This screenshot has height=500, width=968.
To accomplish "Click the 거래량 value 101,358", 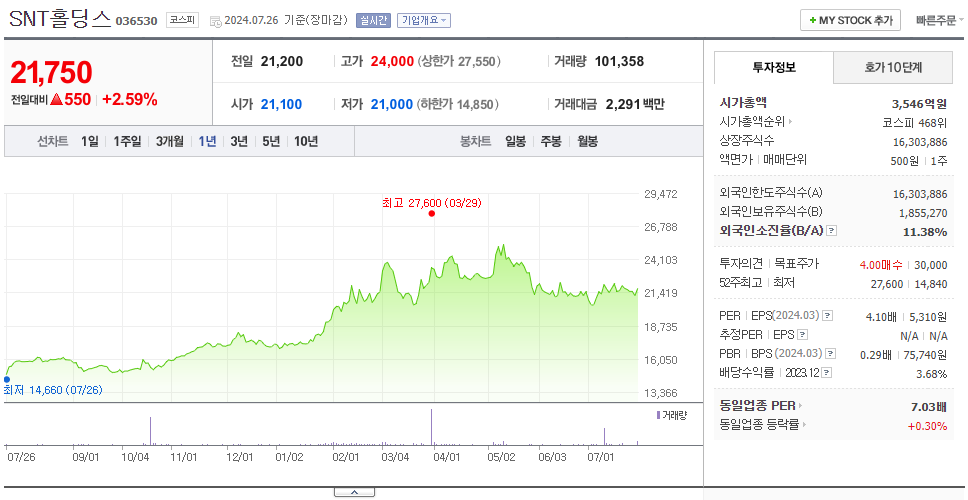I will [x=619, y=62].
